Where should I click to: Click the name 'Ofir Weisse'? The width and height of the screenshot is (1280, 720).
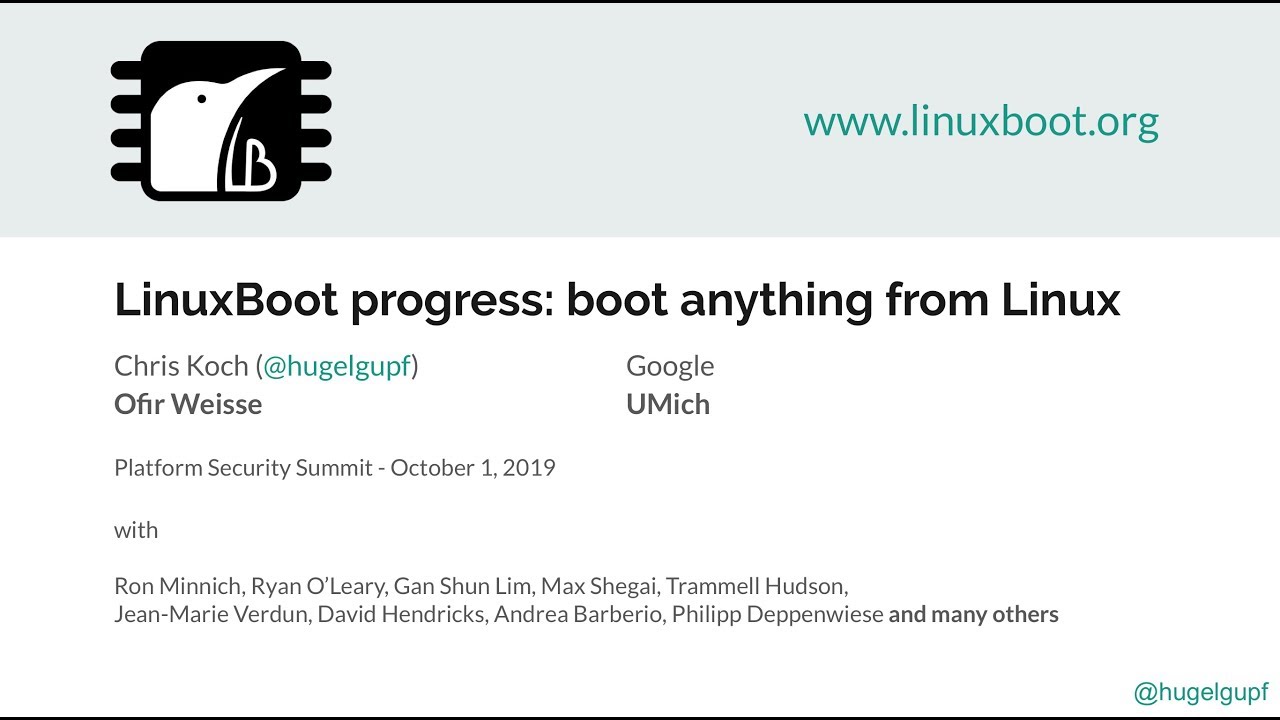188,404
